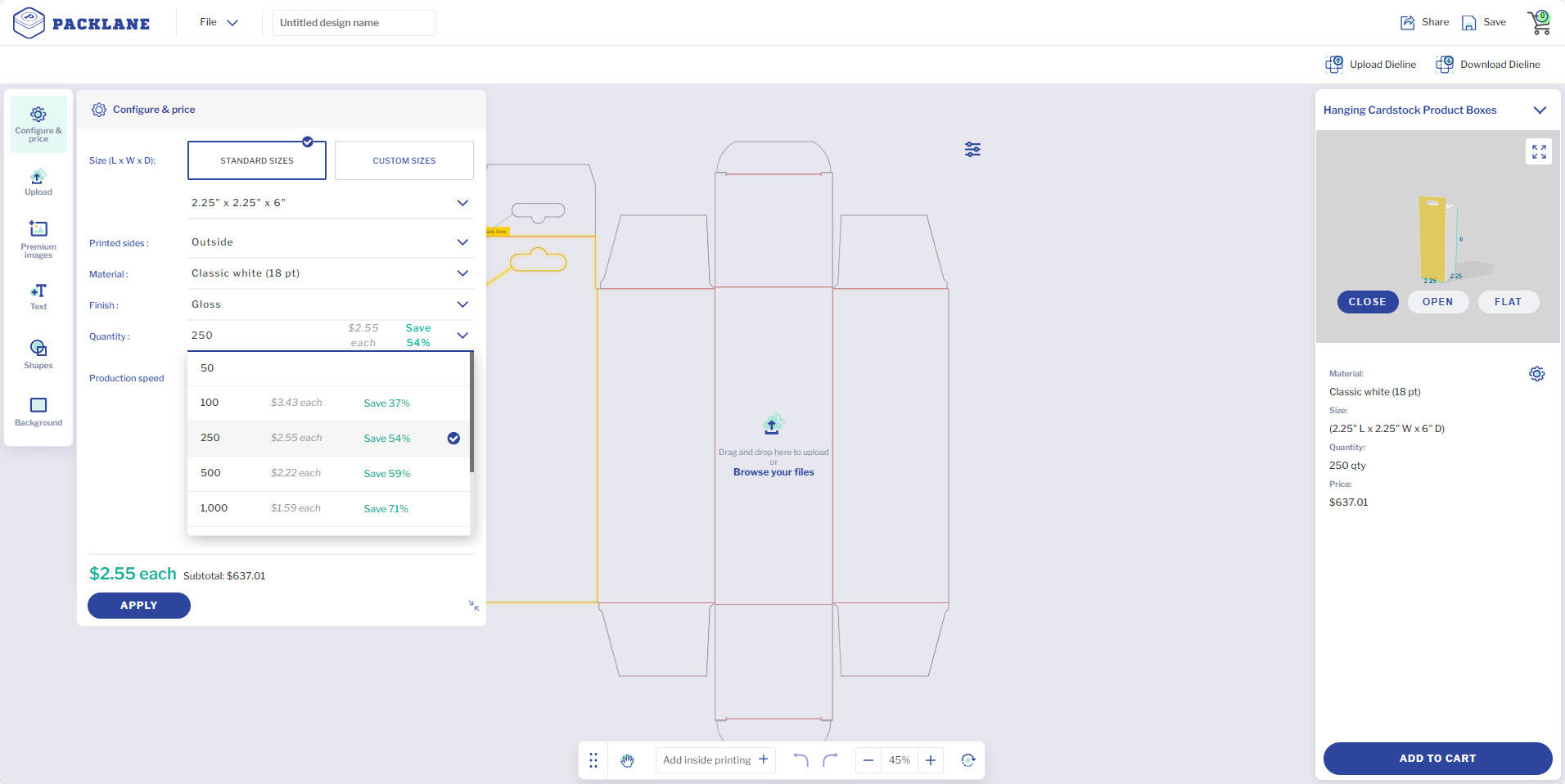This screenshot has width=1565, height=784.
Task: Open the File menu
Action: point(218,22)
